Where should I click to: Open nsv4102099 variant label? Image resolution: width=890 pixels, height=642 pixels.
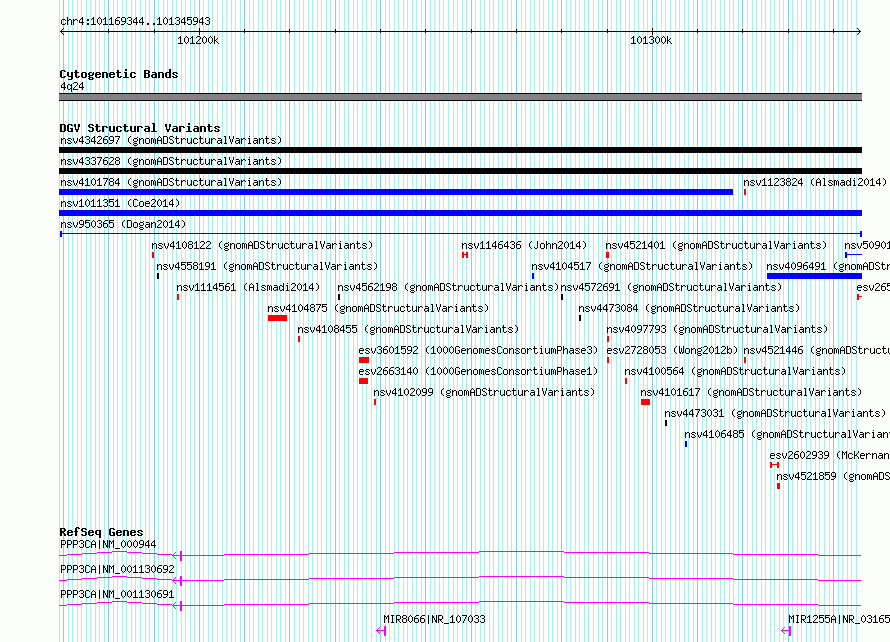(x=484, y=392)
